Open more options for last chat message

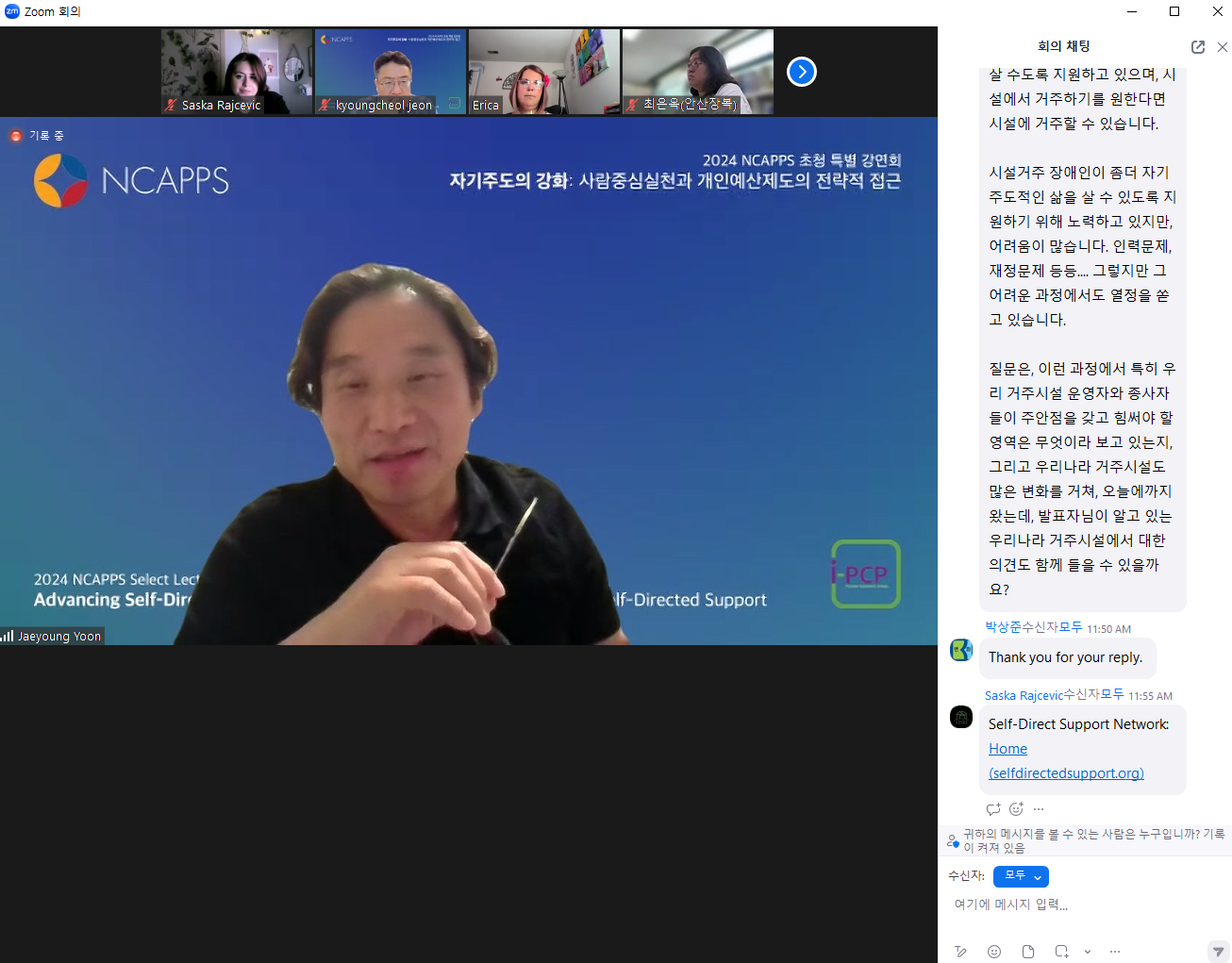[x=1039, y=809]
